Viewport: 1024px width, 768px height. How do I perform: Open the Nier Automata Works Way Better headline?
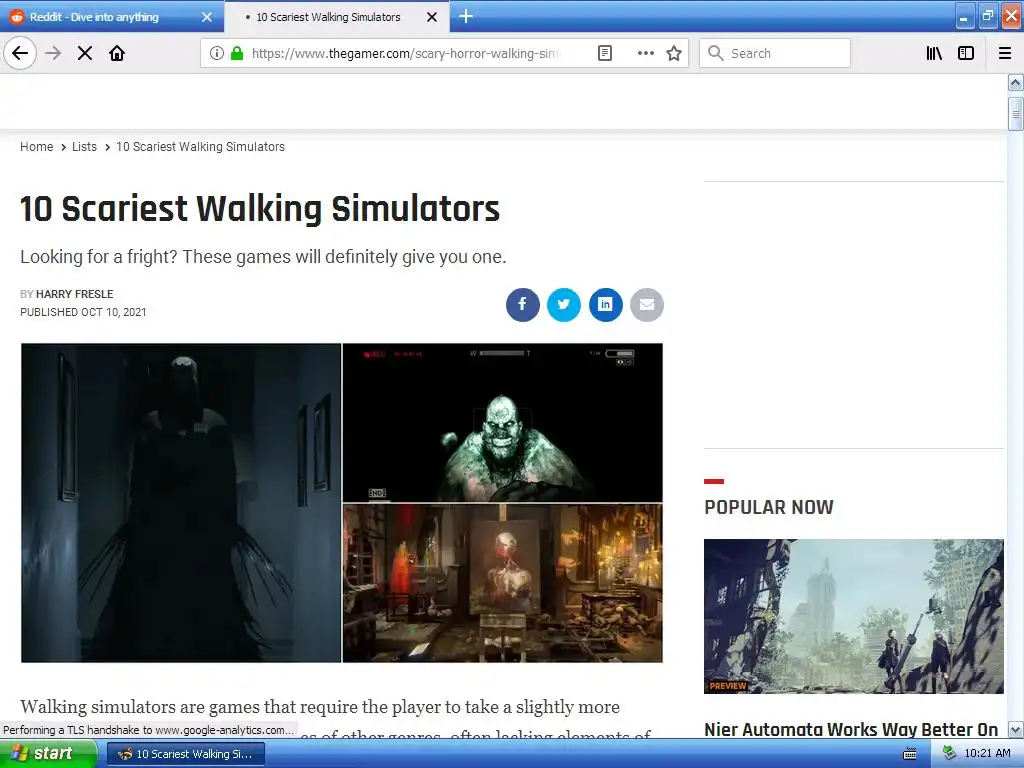pos(851,729)
